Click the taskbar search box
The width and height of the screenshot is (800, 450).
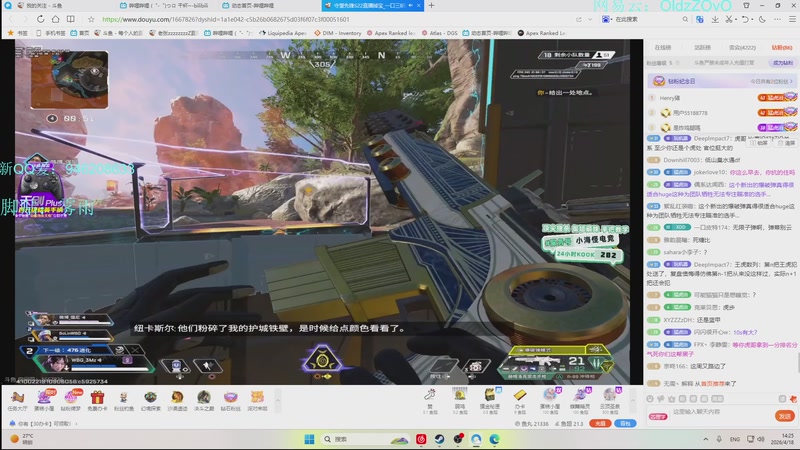tap(366, 439)
